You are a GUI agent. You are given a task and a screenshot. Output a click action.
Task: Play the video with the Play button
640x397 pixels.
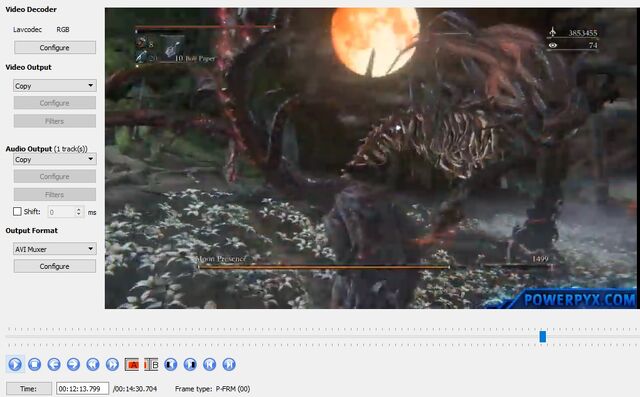point(15,364)
